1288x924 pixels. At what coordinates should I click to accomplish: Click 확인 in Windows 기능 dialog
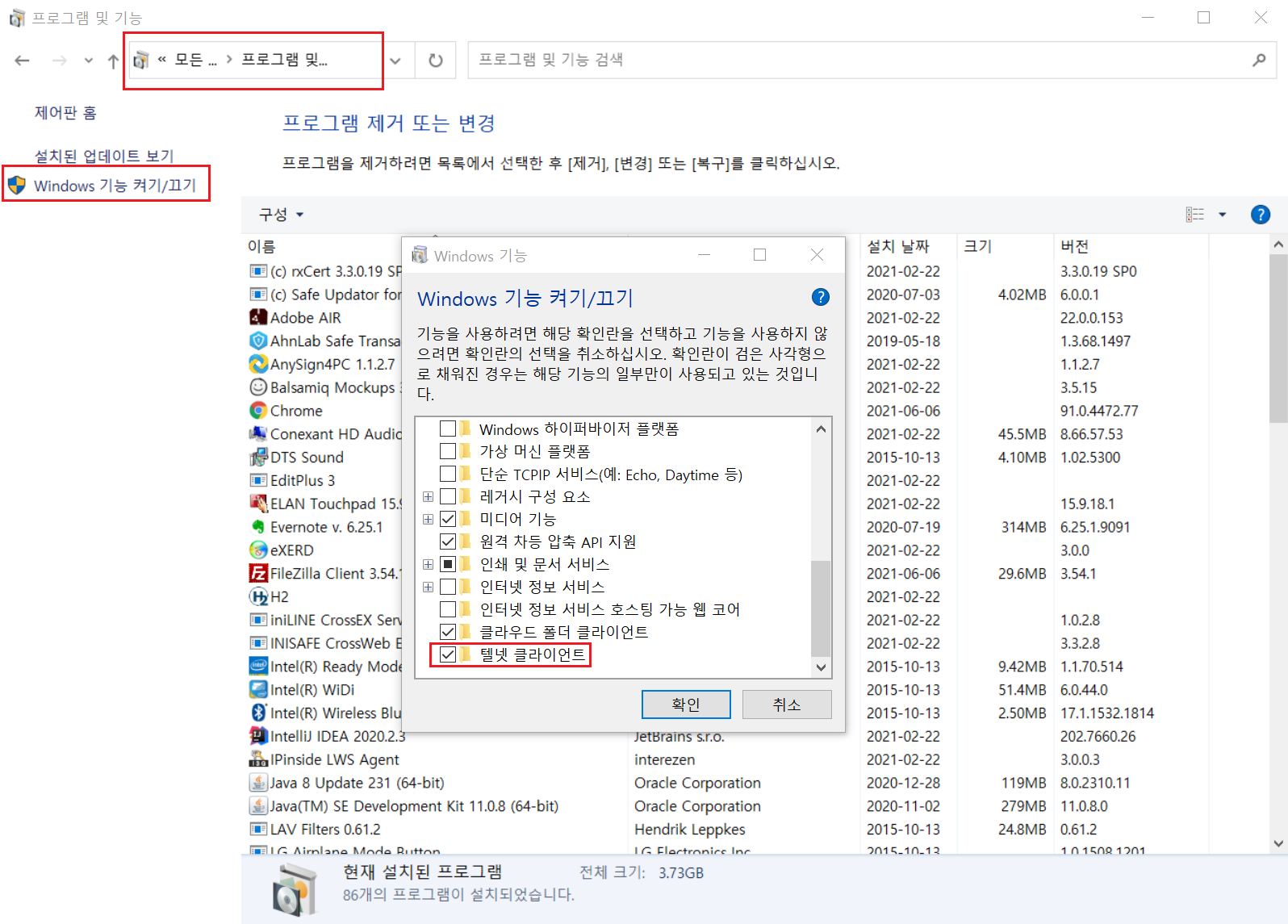click(x=686, y=704)
